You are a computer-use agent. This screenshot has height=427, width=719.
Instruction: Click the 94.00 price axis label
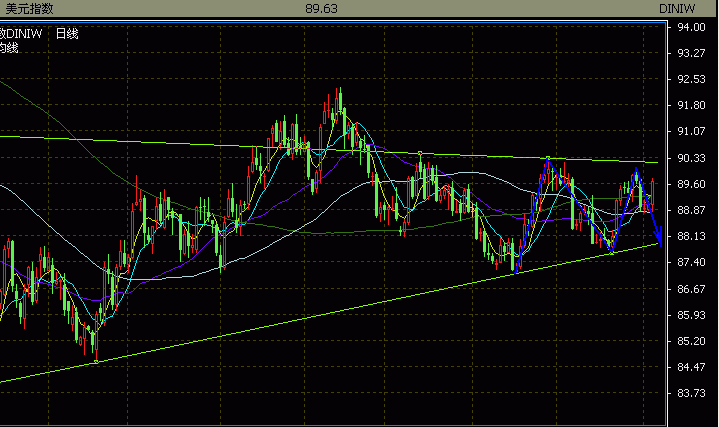click(x=691, y=27)
